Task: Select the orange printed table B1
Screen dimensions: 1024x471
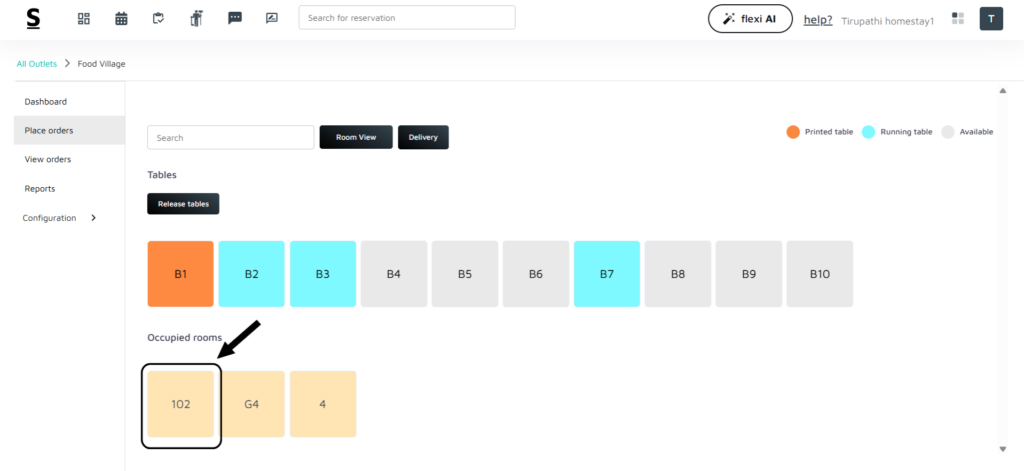Action: click(180, 274)
